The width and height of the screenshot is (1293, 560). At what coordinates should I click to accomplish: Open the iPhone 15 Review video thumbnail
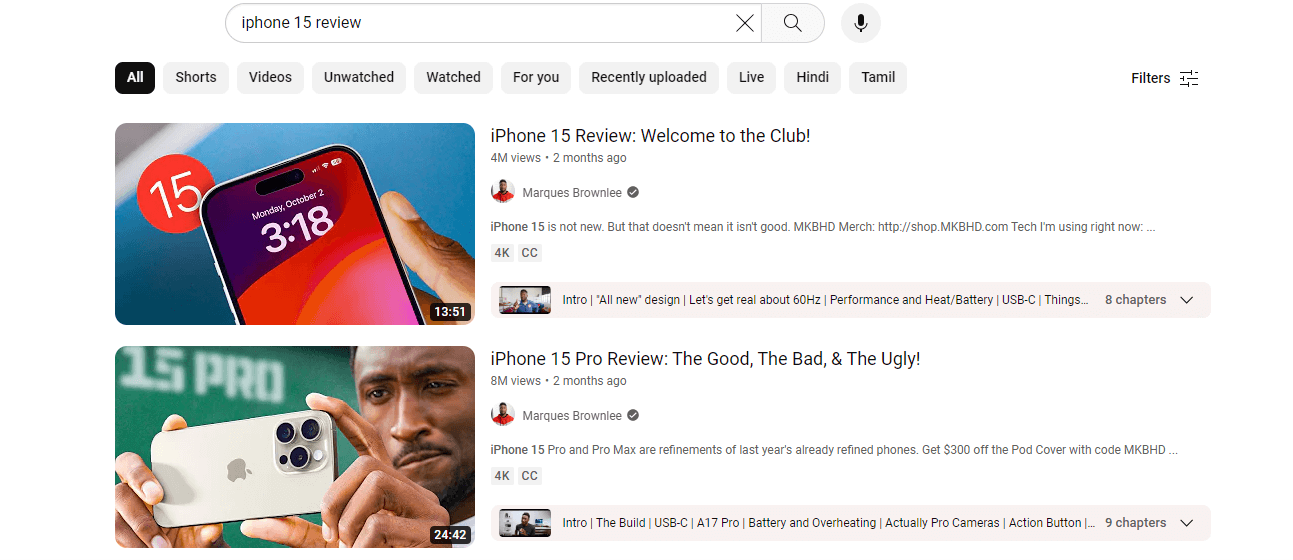[x=295, y=224]
